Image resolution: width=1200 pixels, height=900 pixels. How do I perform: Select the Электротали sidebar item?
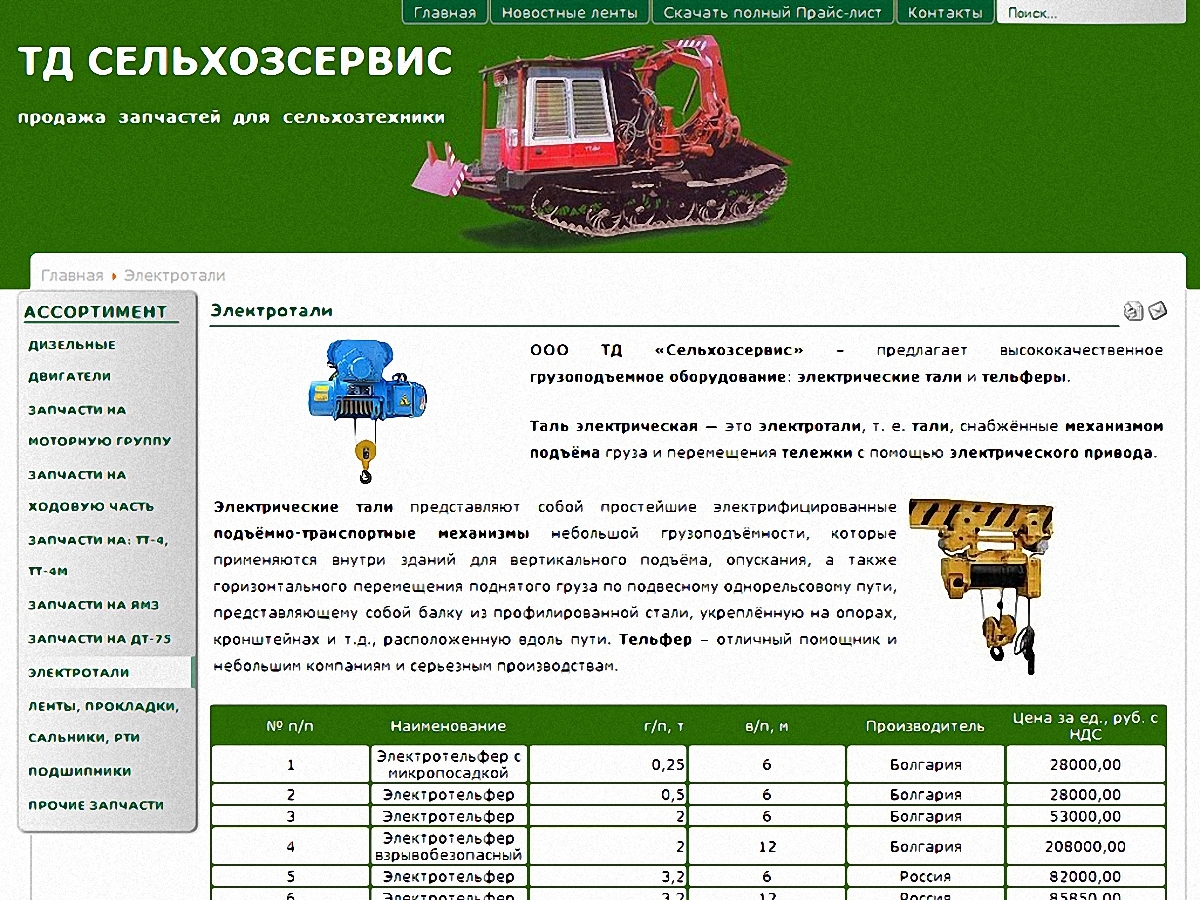point(107,672)
